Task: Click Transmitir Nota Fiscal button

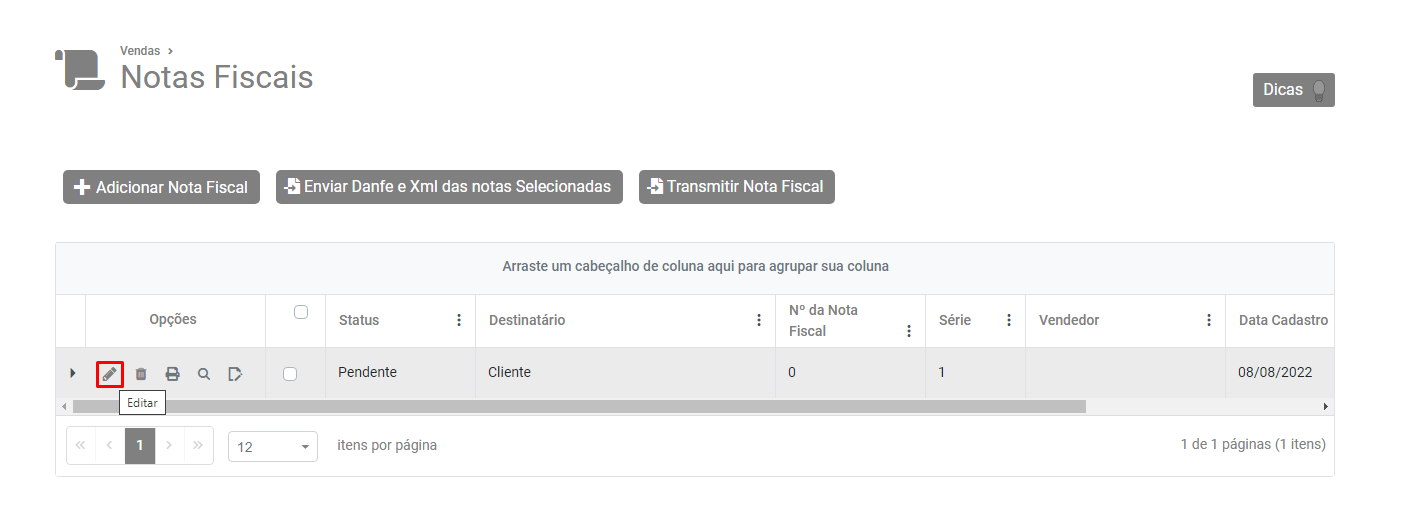Action: (x=737, y=187)
